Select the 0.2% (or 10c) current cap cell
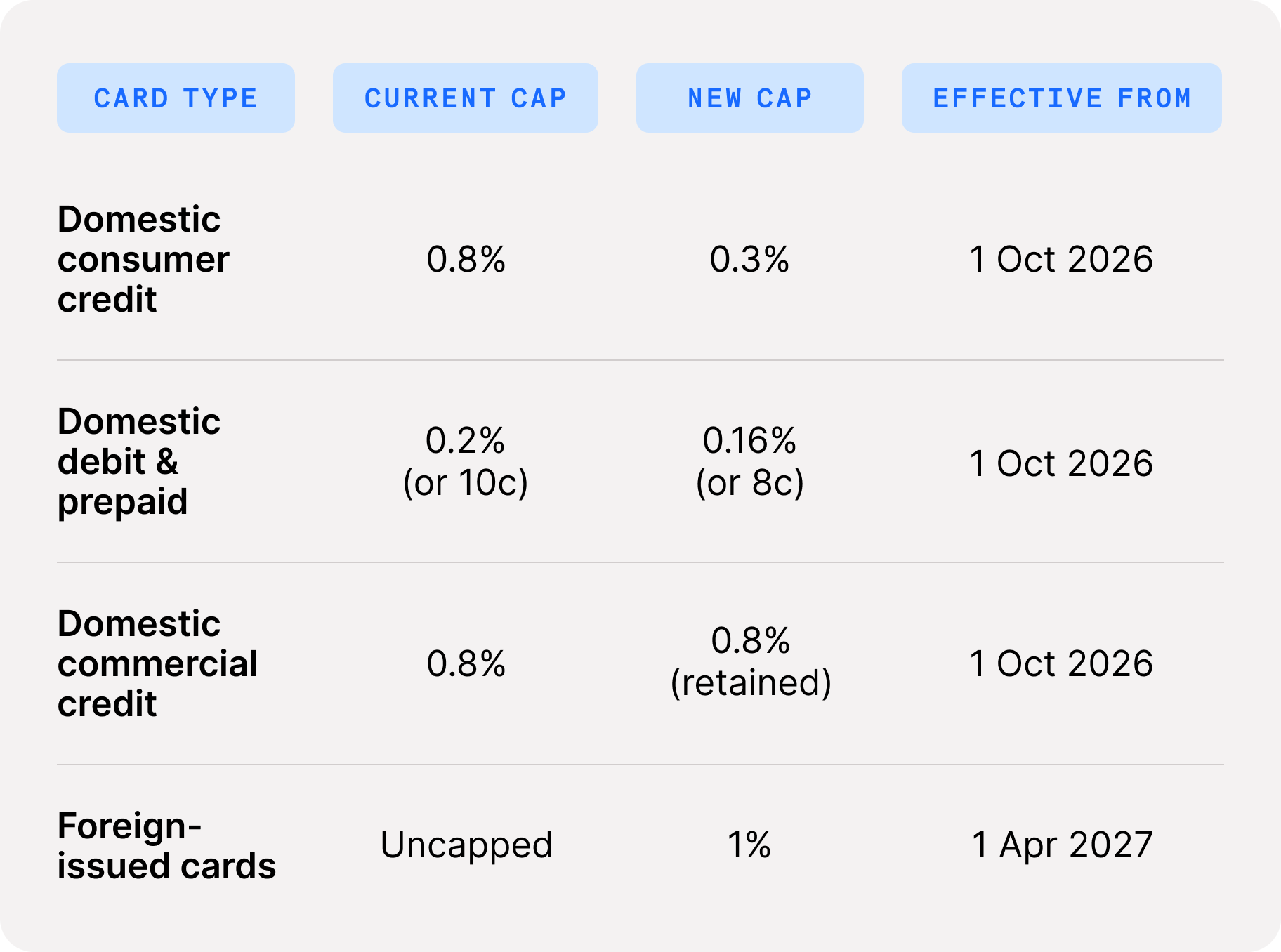The width and height of the screenshot is (1281, 952). coord(465,461)
